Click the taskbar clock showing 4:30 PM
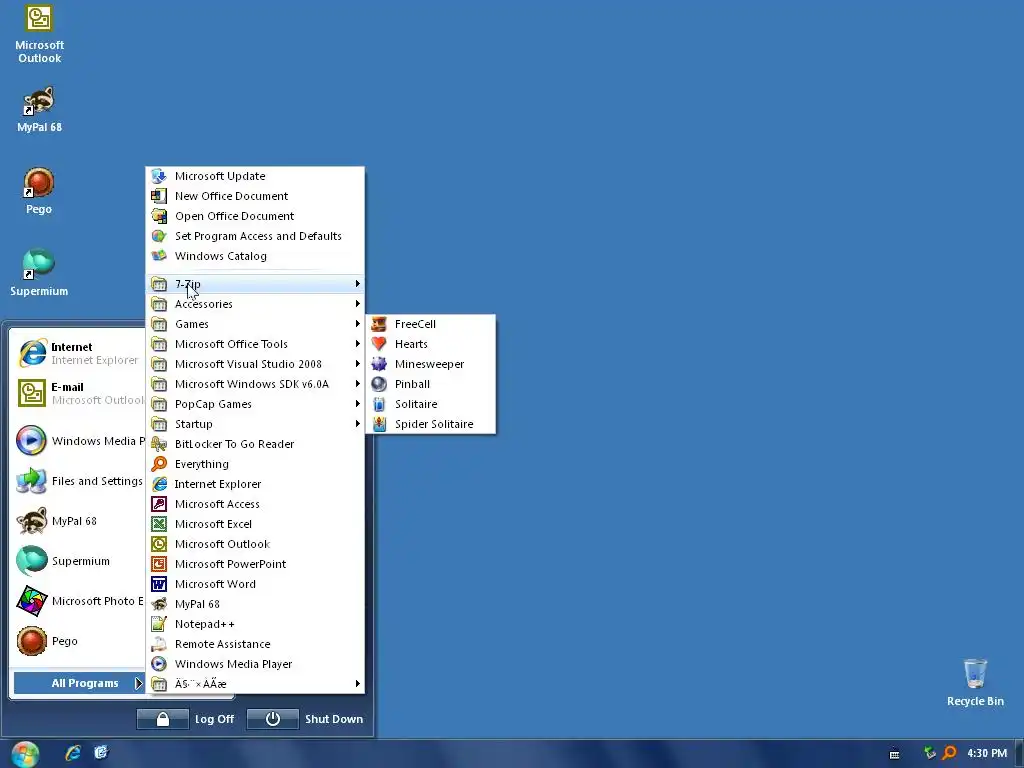Image resolution: width=1024 pixels, height=768 pixels. pos(987,753)
